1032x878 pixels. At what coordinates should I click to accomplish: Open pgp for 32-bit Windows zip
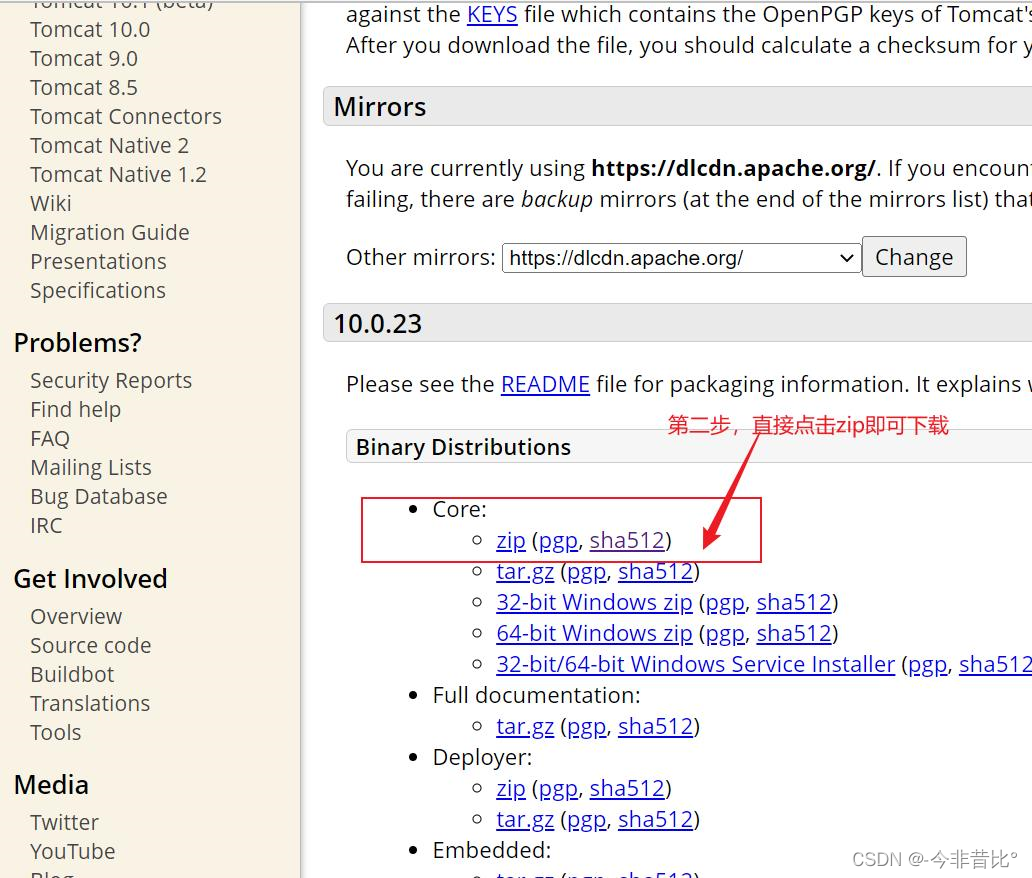tap(725, 604)
